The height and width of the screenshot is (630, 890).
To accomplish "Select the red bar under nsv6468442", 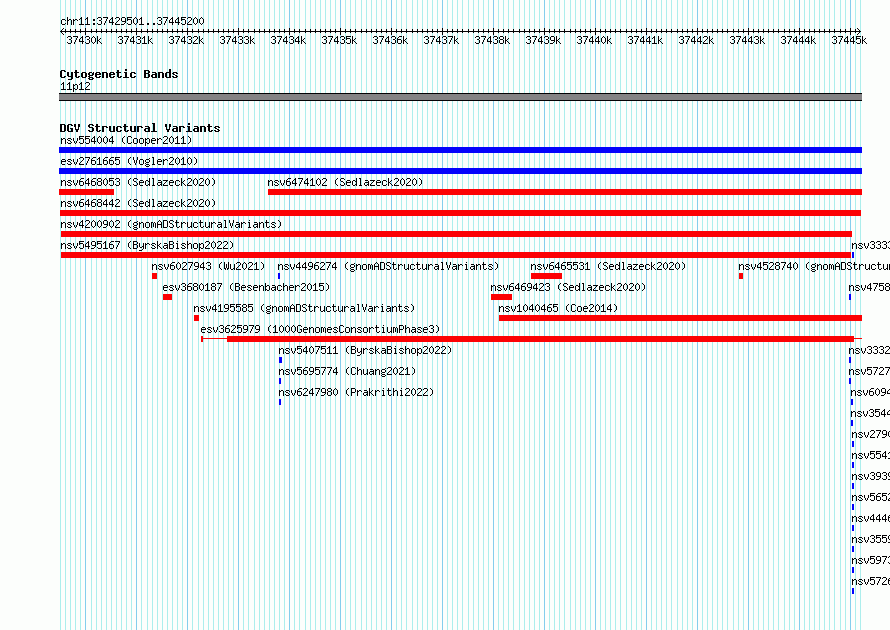I will (460, 213).
